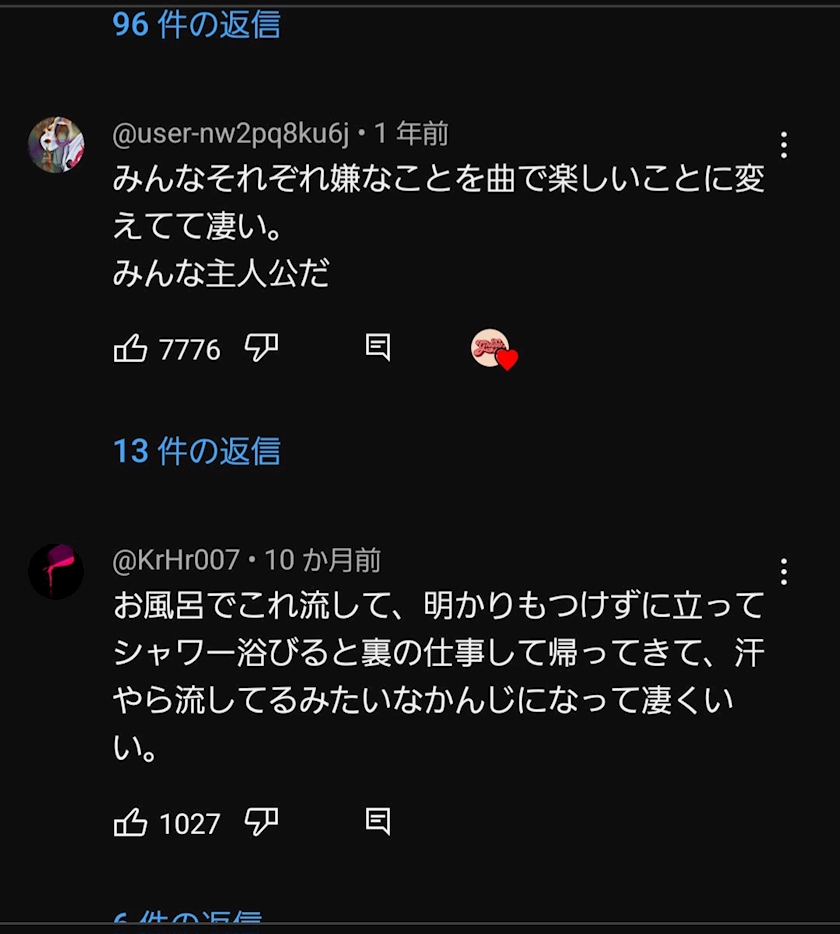Image resolution: width=840 pixels, height=934 pixels.
Task: Like the comment with 7776 likes
Action: click(131, 348)
